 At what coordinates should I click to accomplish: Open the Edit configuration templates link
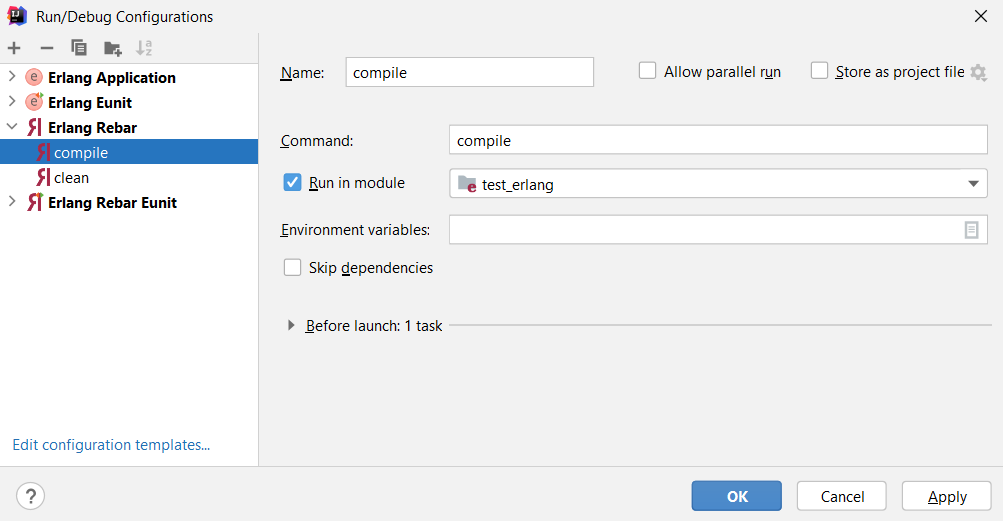(111, 445)
